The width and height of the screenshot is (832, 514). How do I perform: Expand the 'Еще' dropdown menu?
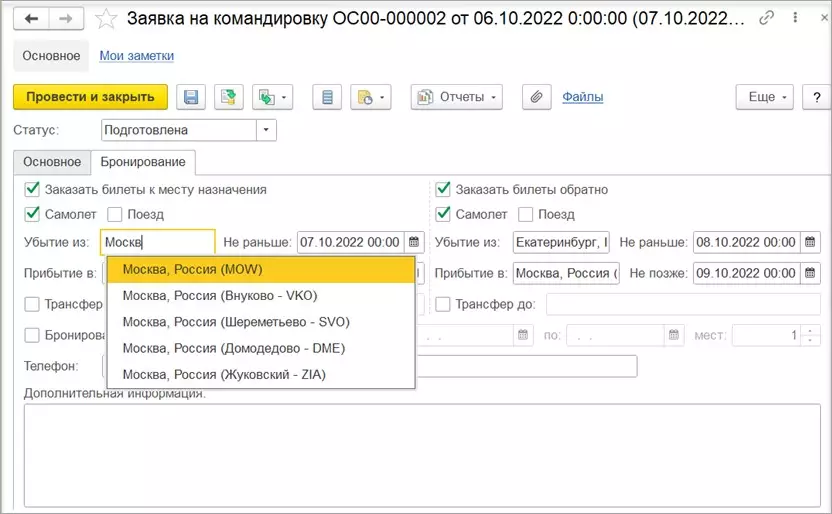[x=764, y=97]
